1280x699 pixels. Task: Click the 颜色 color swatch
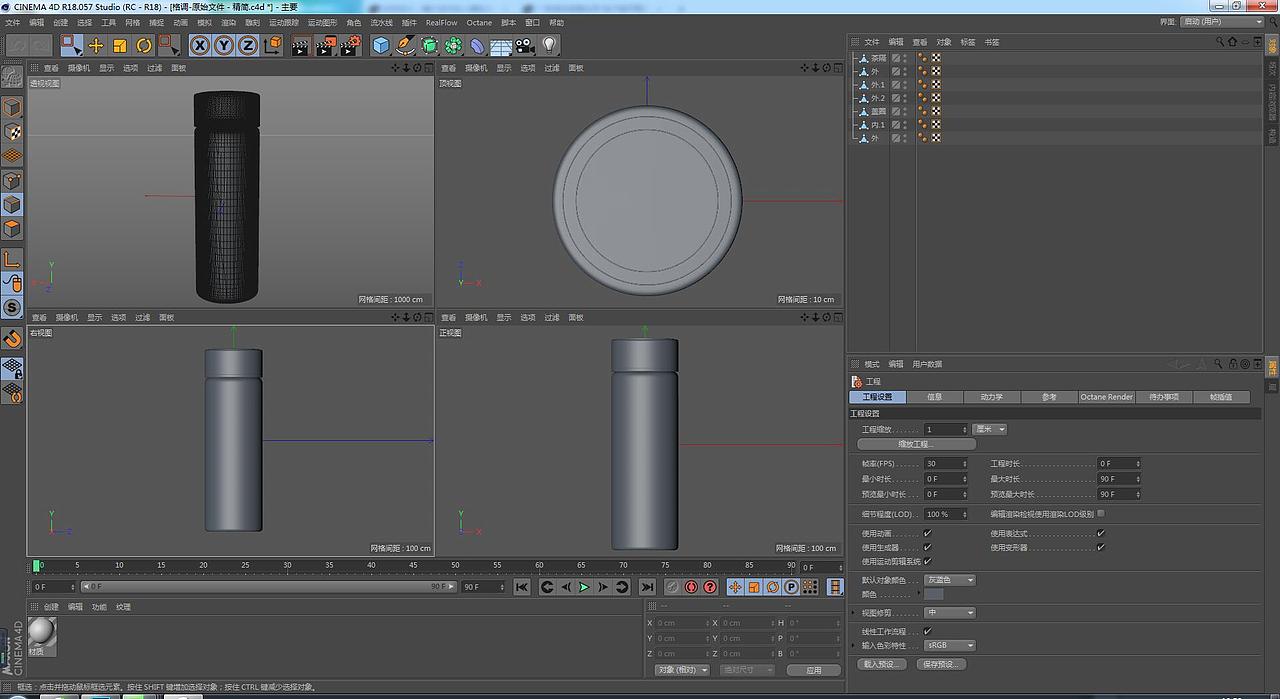coord(934,594)
